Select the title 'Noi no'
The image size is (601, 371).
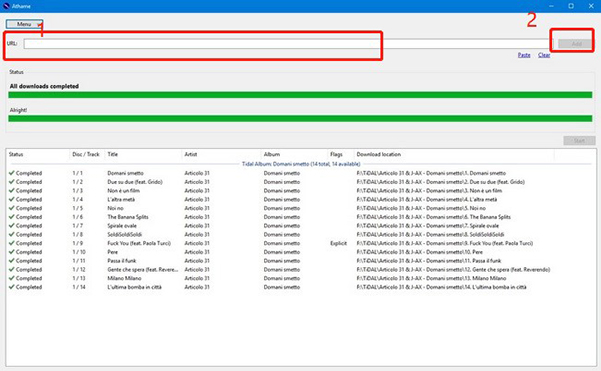[115, 208]
